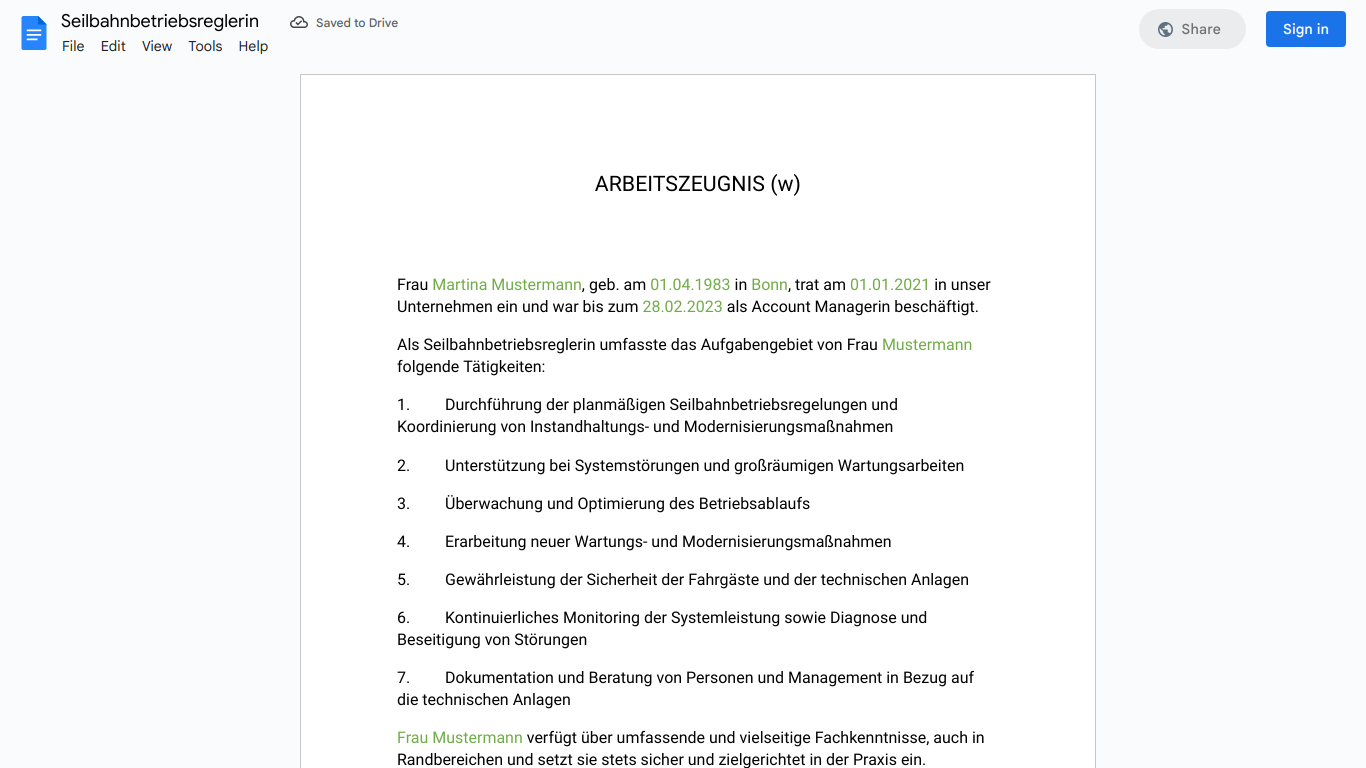Screen dimensions: 1366x768
Task: Open the File menu
Action: (x=73, y=46)
